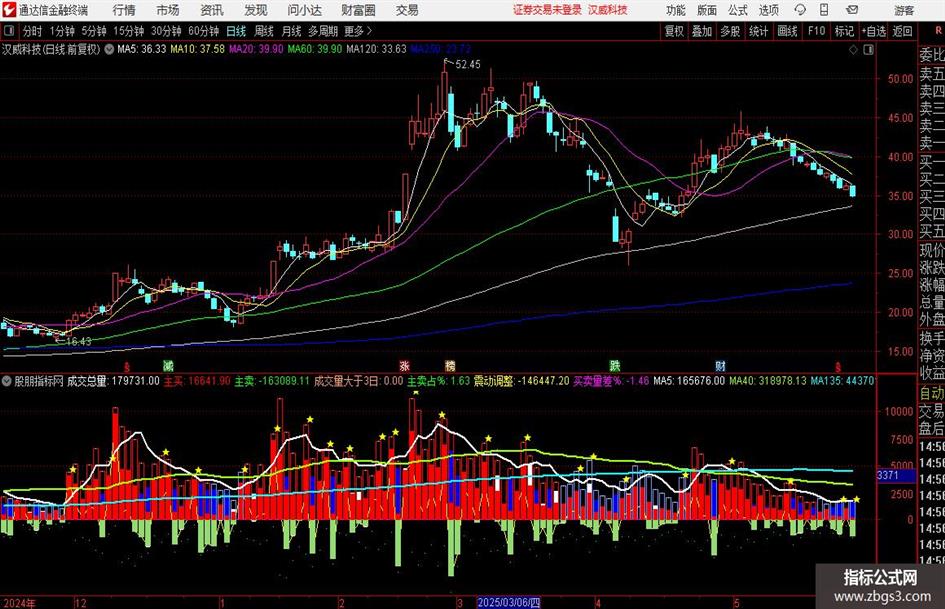Click the 52.45 high price label
This screenshot has height=609, width=945.
pyautogui.click(x=468, y=64)
